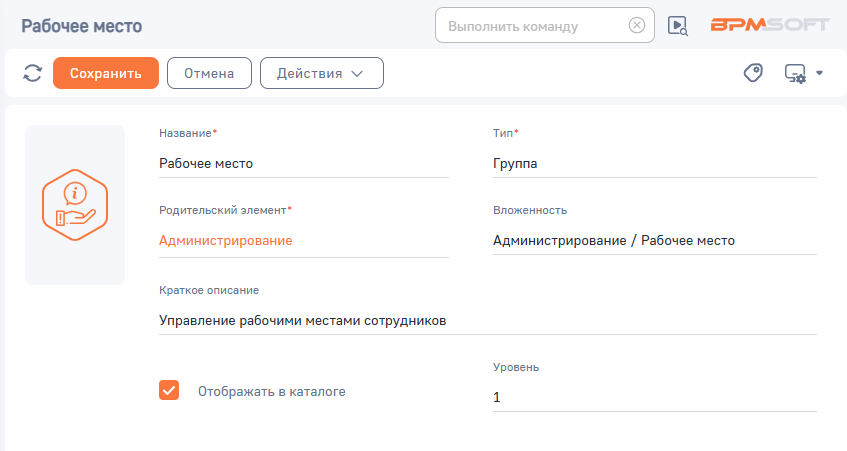The image size is (847, 451).
Task: Click the Уровень field value 1
Action: pyautogui.click(x=655, y=398)
